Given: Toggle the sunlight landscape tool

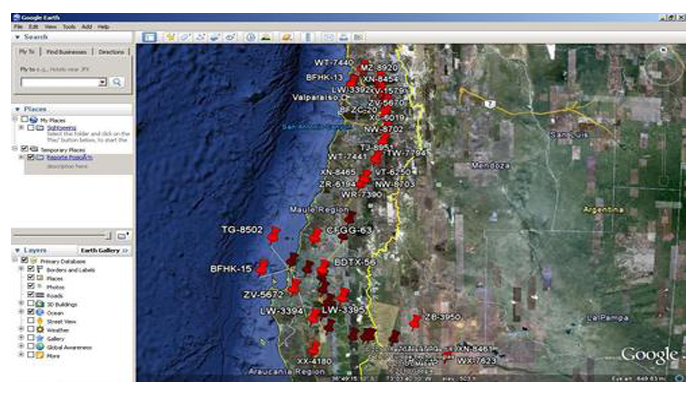Looking at the screenshot, I should click(x=266, y=38).
